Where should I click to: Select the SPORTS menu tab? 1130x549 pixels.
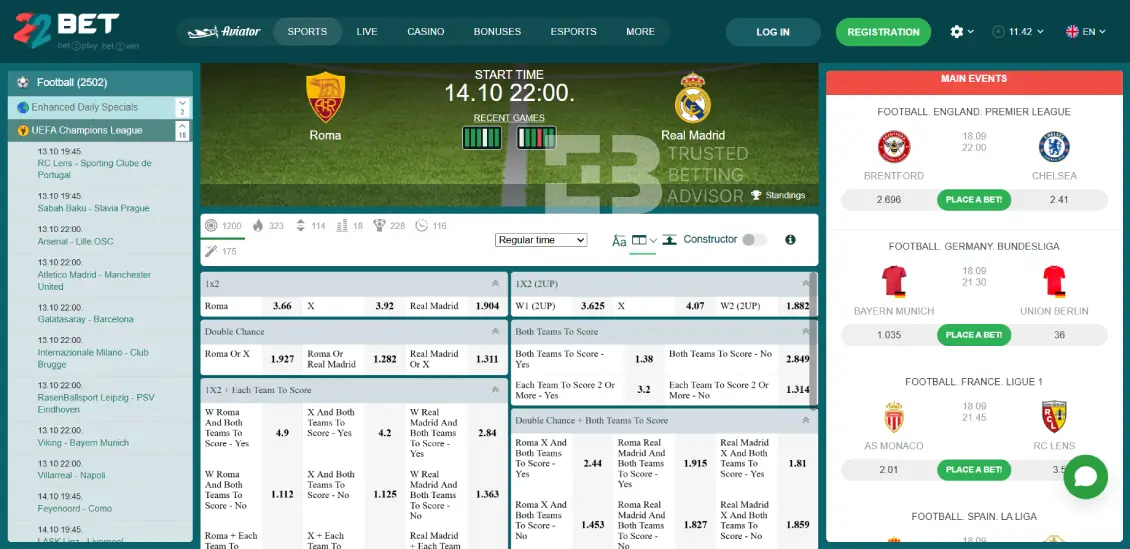point(307,32)
